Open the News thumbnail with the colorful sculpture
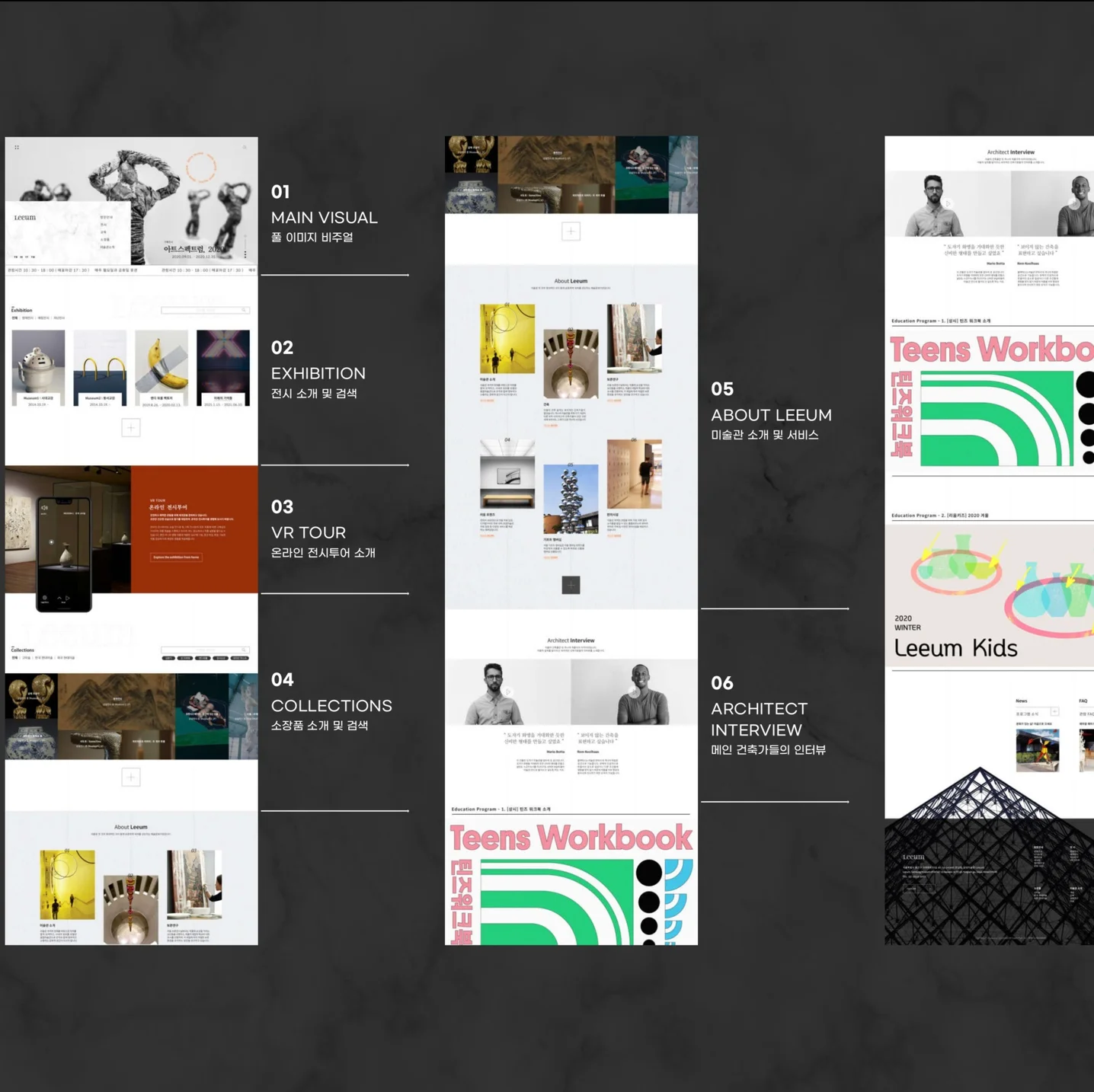The image size is (1094, 1092). [x=1037, y=750]
